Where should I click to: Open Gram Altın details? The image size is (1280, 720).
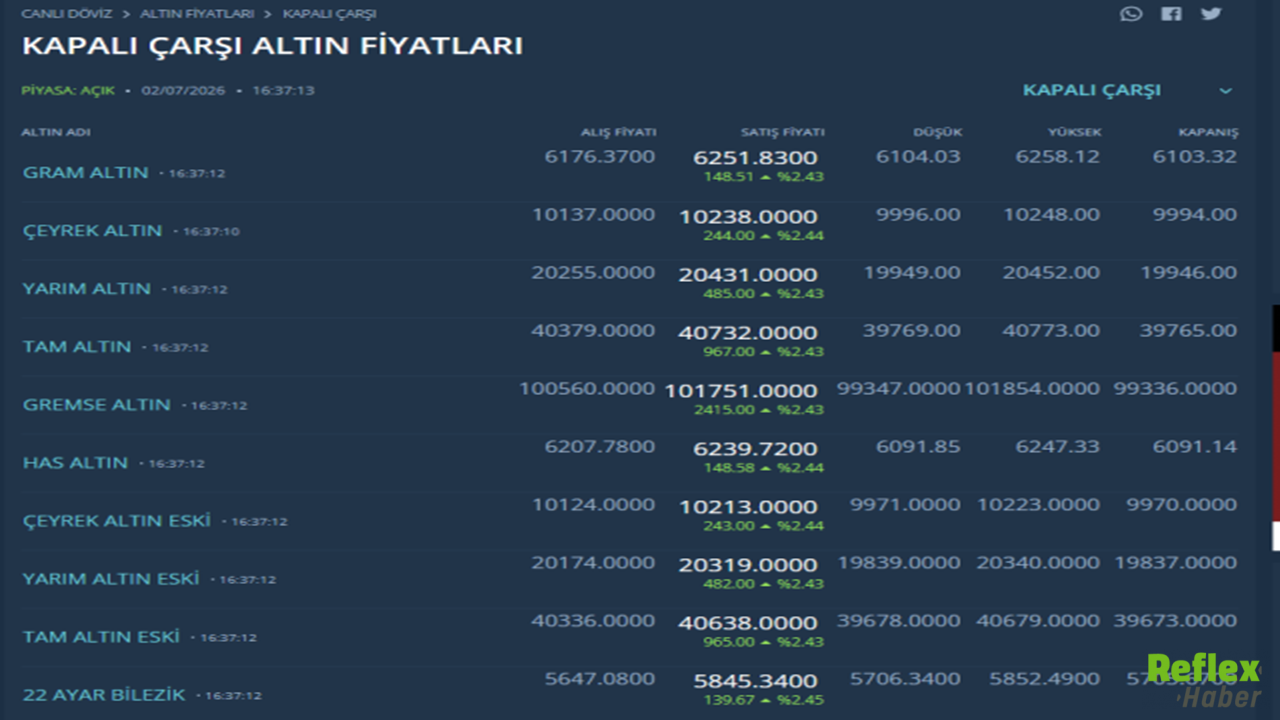pyautogui.click(x=86, y=172)
